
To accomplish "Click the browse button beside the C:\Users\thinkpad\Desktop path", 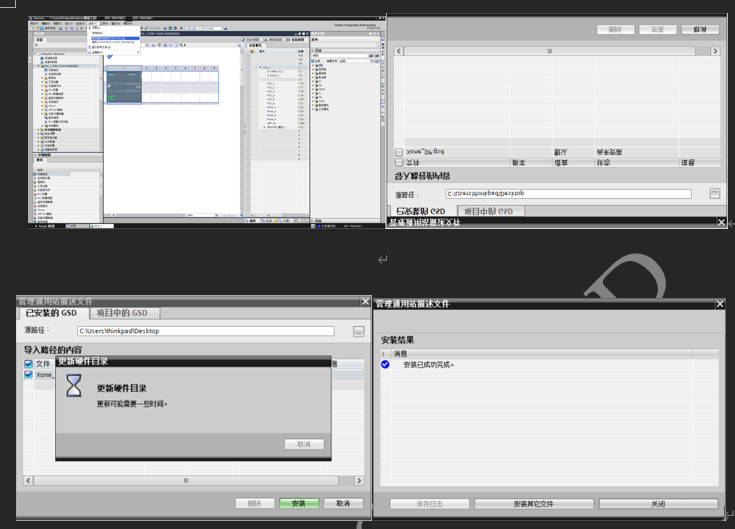I will [x=358, y=331].
